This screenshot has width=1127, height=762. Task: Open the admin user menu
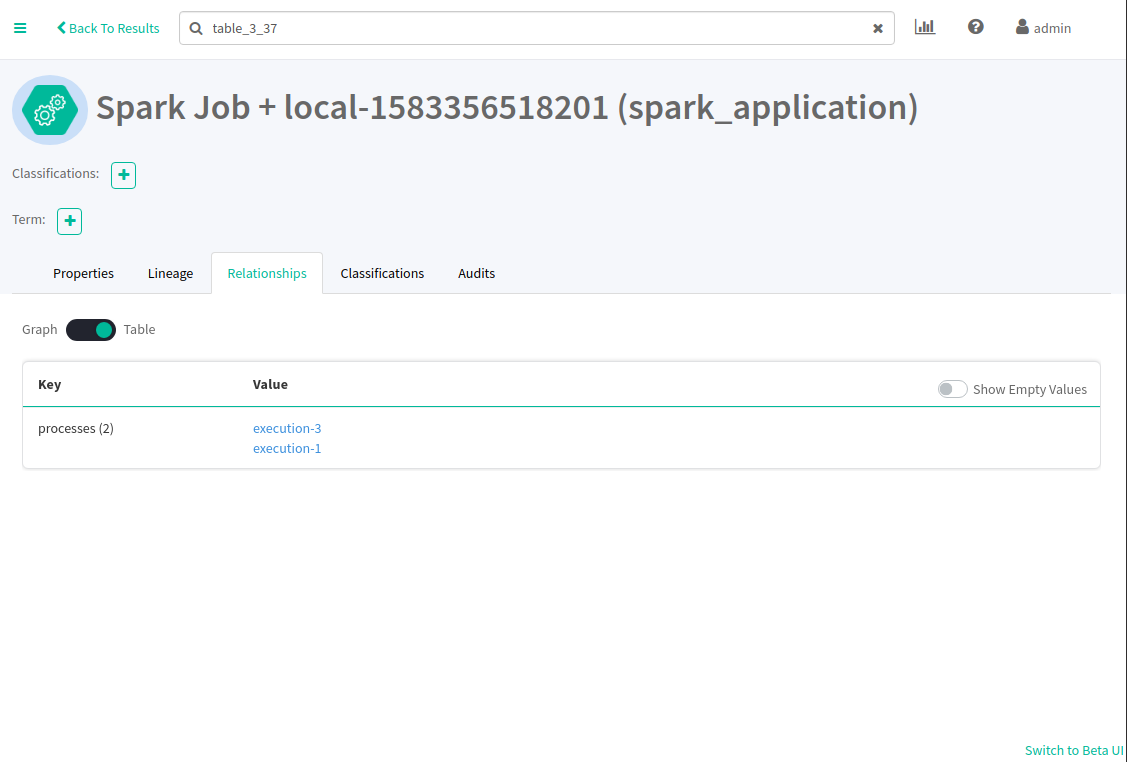(1043, 28)
